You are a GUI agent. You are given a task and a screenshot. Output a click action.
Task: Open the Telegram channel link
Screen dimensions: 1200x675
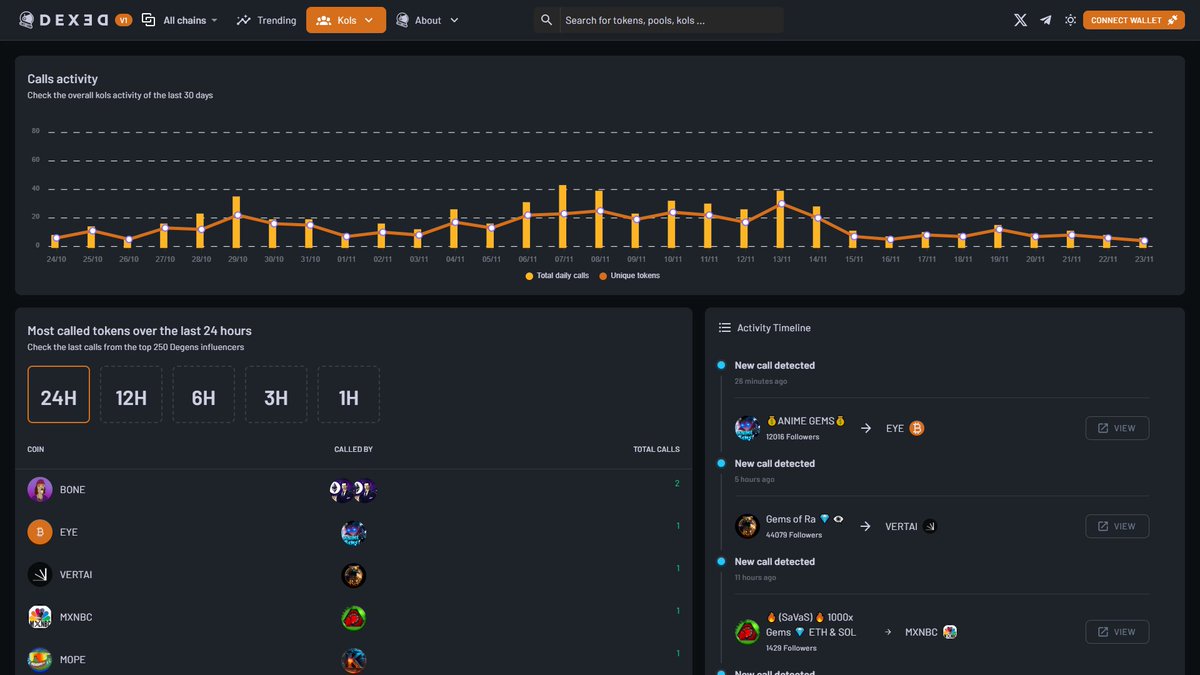pos(1046,20)
